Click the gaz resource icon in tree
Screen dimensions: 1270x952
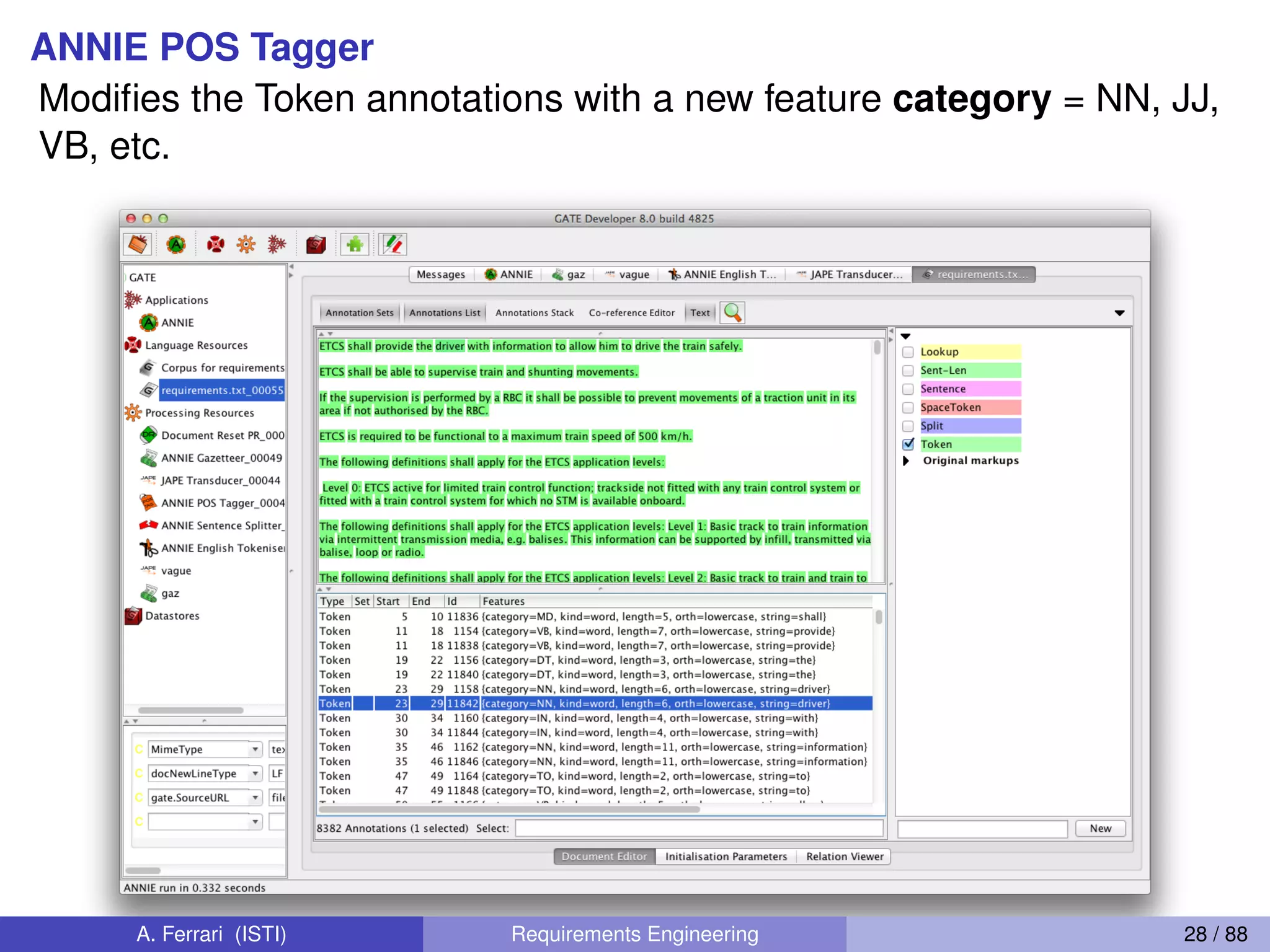click(149, 593)
